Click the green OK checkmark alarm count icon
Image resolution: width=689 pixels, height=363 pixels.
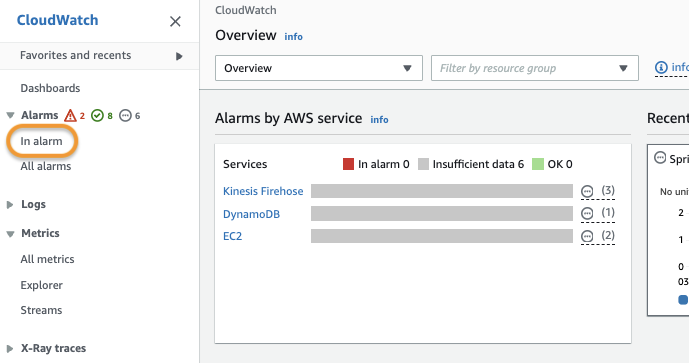(97, 116)
